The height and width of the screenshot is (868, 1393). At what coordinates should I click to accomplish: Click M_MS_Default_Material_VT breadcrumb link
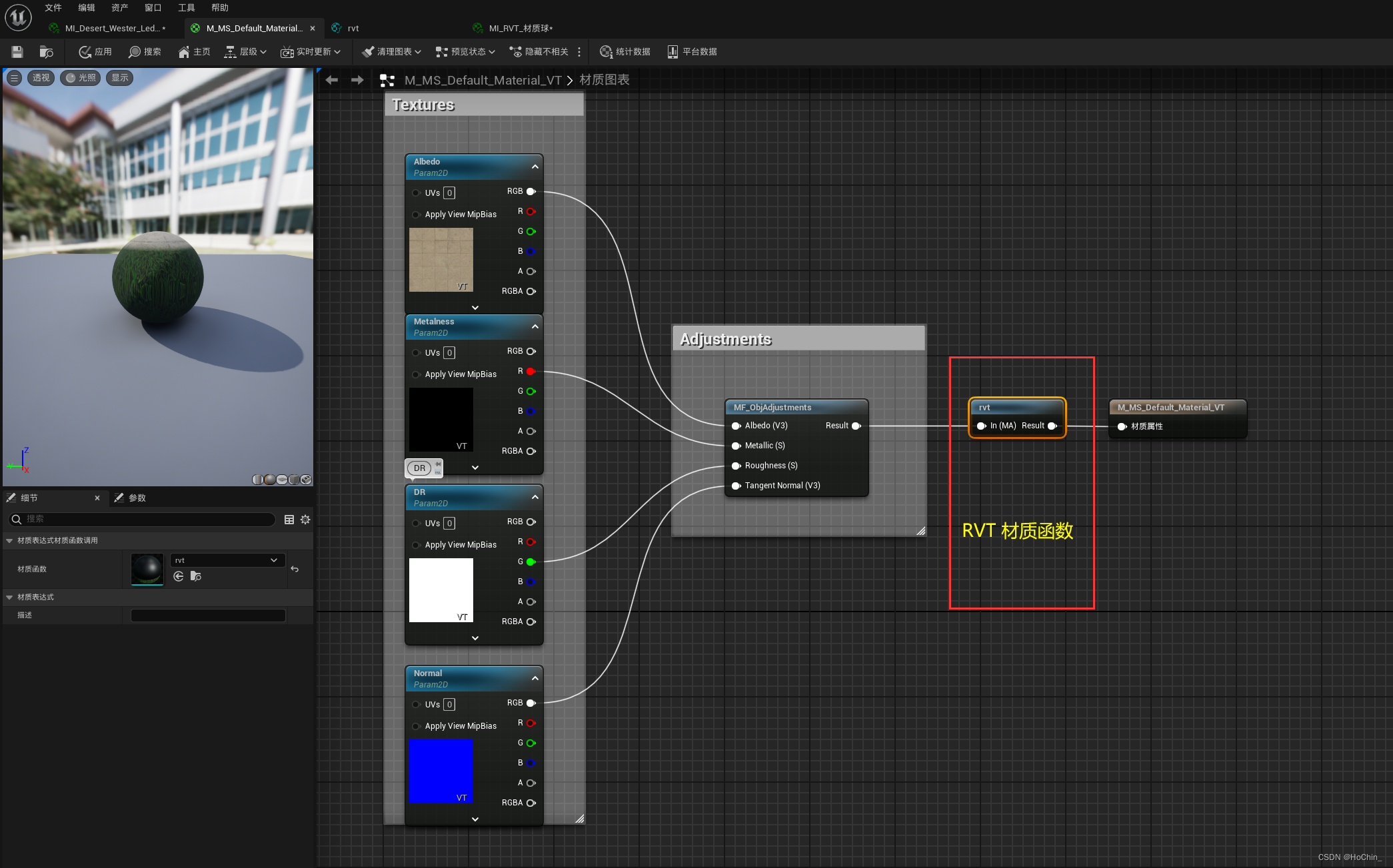coord(483,80)
